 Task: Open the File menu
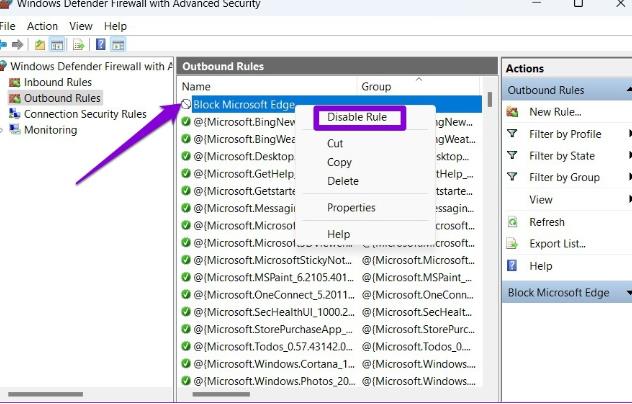[7, 26]
